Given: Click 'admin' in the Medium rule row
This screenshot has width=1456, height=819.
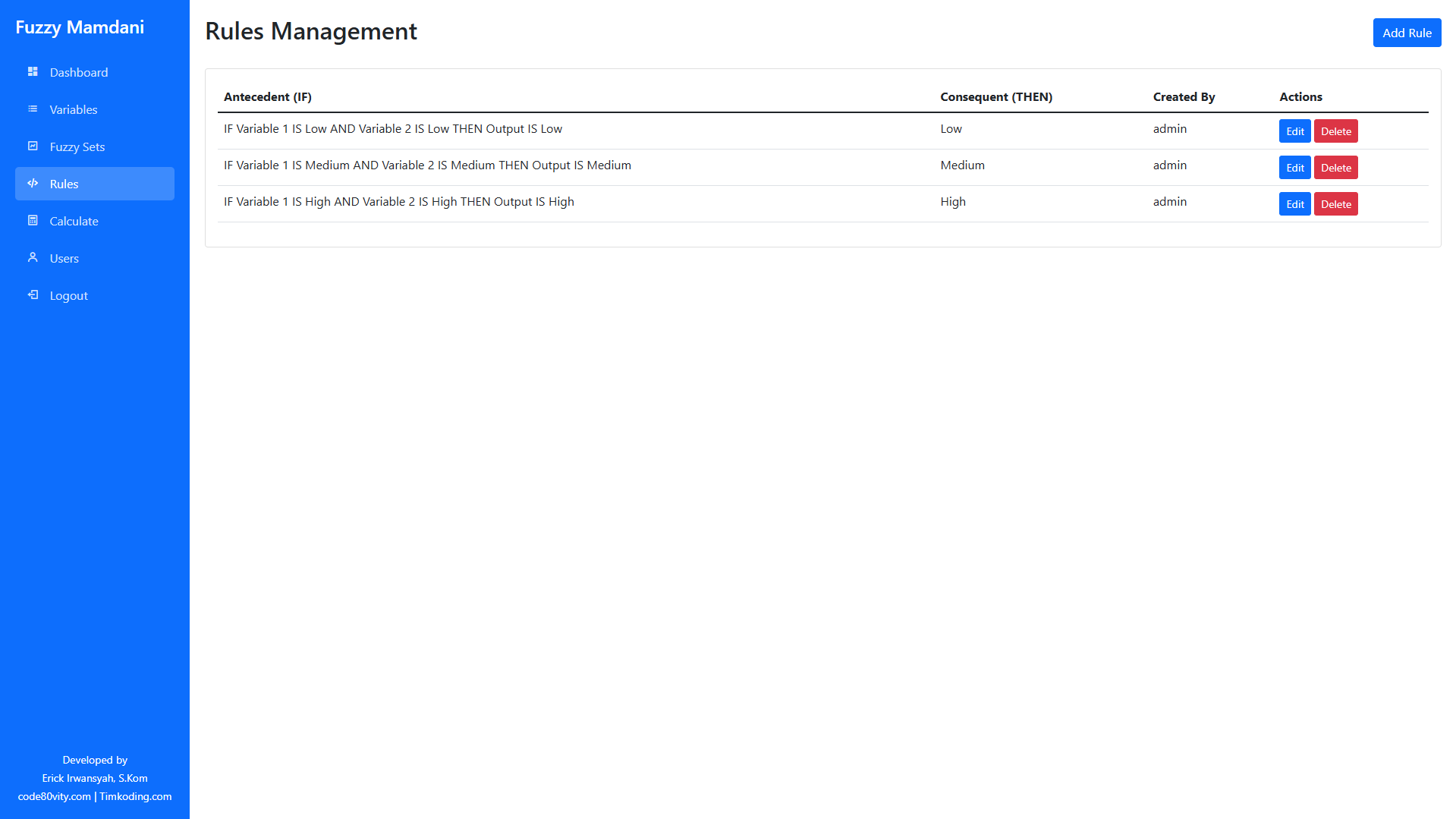Looking at the screenshot, I should pos(1170,165).
